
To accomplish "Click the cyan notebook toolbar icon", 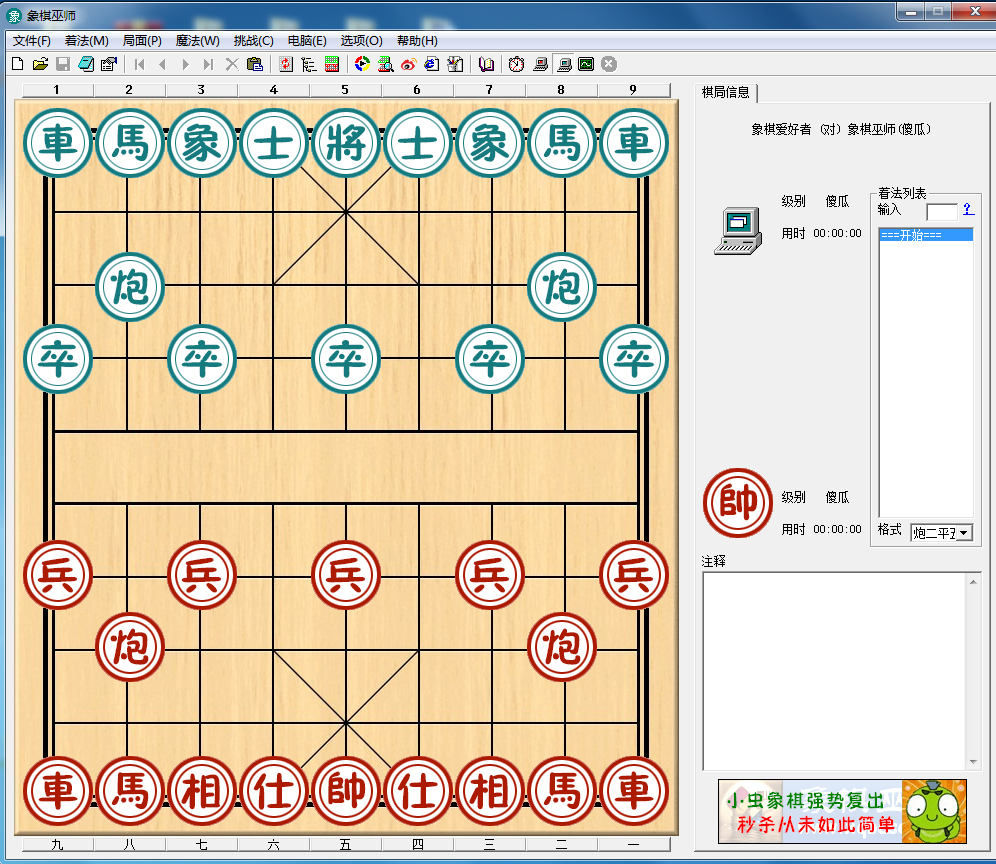I will tap(86, 64).
